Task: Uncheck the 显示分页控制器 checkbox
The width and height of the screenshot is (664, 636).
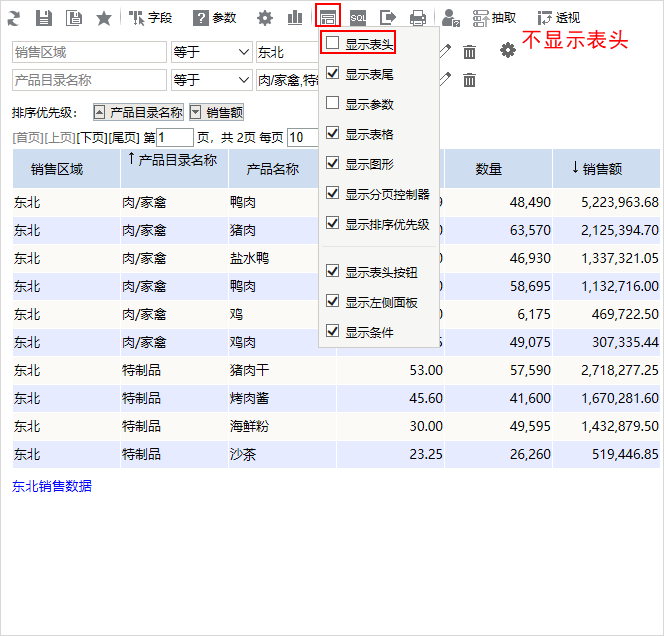Action: (x=332, y=193)
